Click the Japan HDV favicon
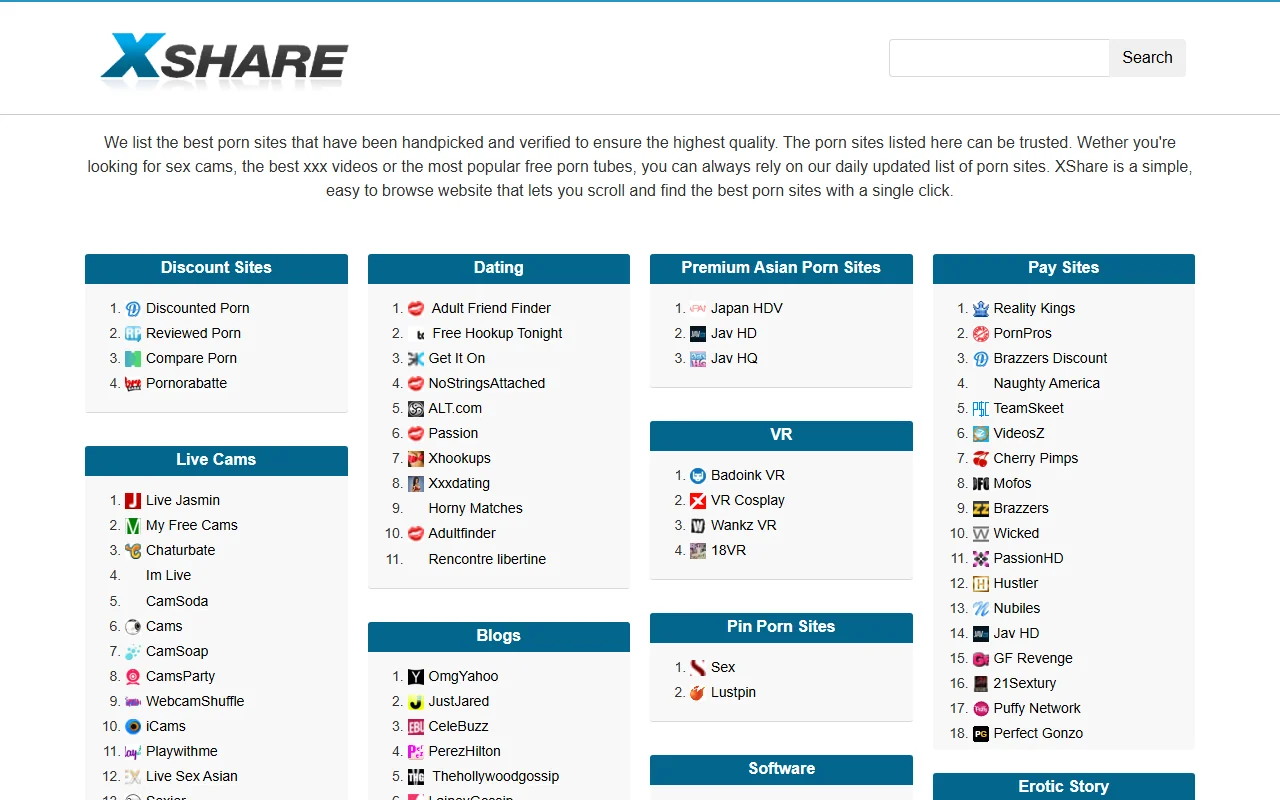The height and width of the screenshot is (800, 1280). 697,308
